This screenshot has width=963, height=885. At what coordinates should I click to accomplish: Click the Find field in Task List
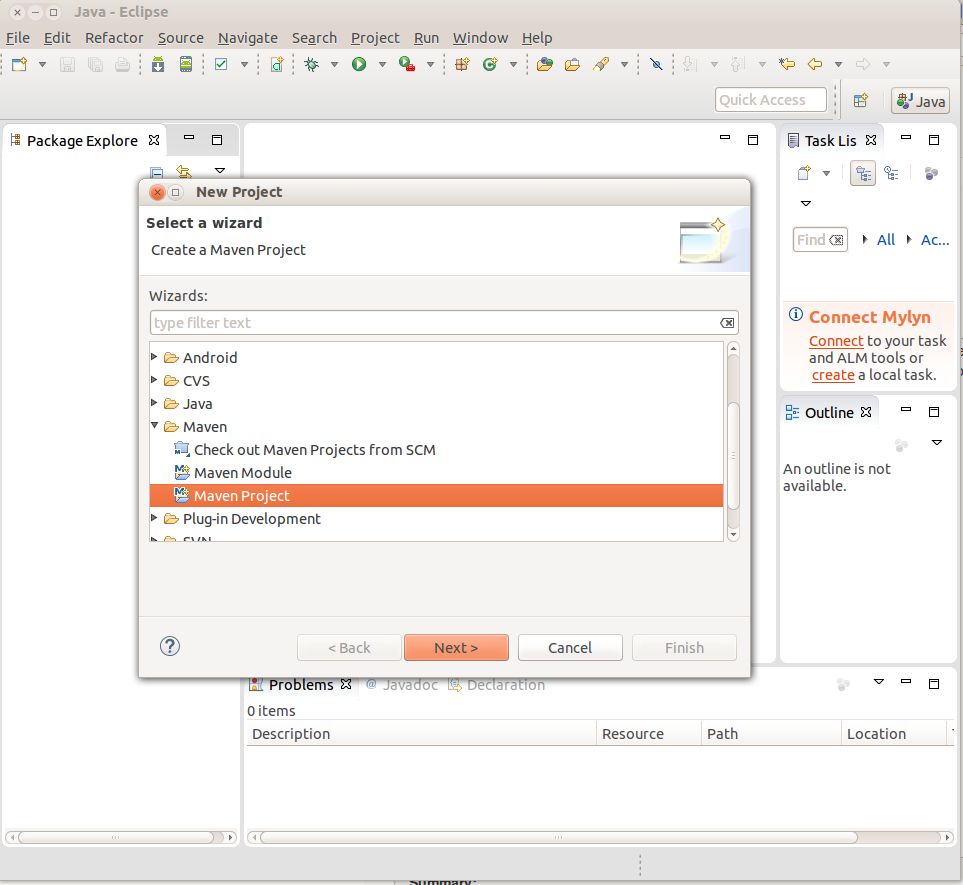click(x=820, y=240)
